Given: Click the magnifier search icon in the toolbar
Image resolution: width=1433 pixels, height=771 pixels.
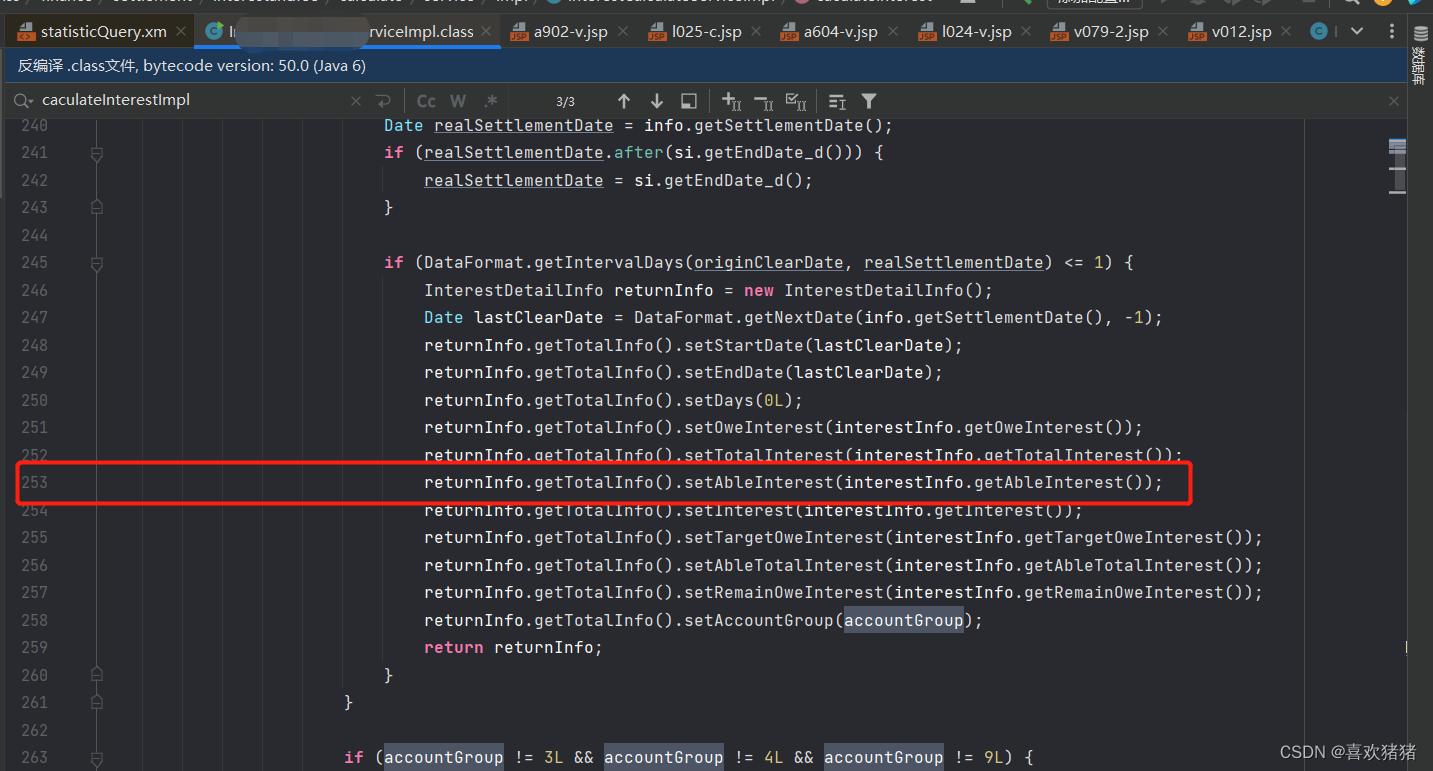Looking at the screenshot, I should [1352, 4].
